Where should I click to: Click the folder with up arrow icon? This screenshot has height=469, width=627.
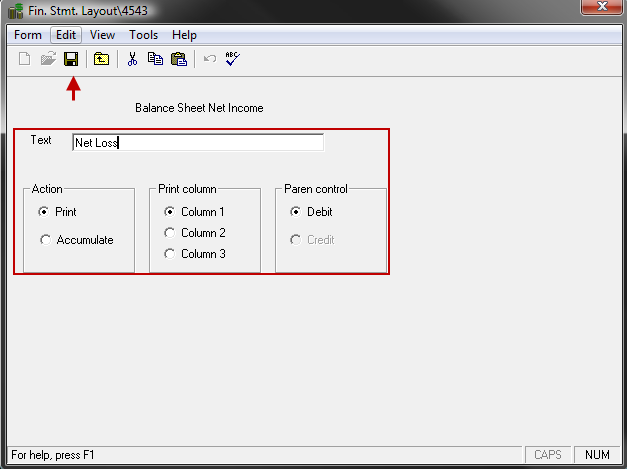[x=101, y=59]
